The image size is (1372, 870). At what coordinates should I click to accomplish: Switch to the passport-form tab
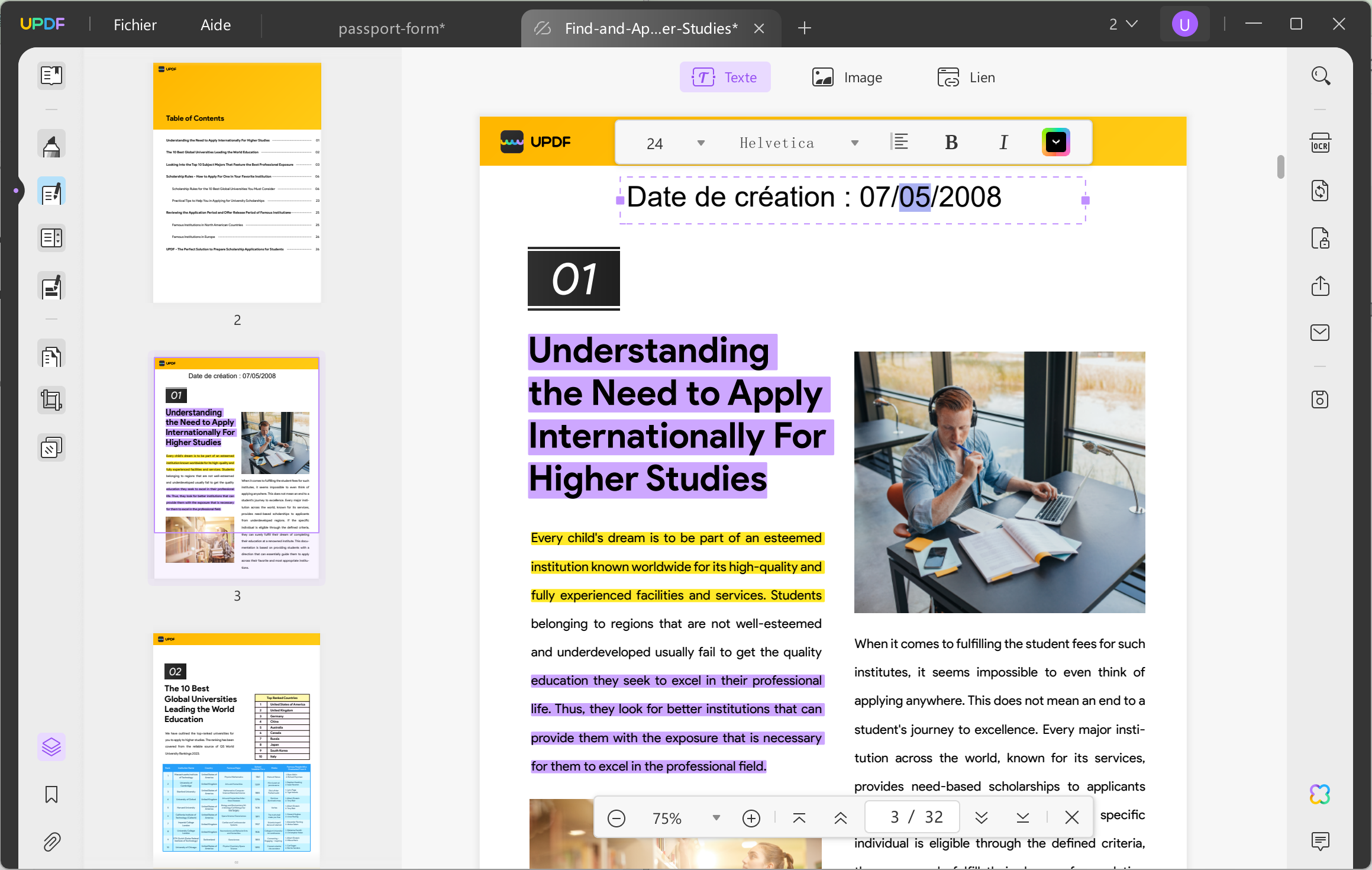[x=392, y=28]
